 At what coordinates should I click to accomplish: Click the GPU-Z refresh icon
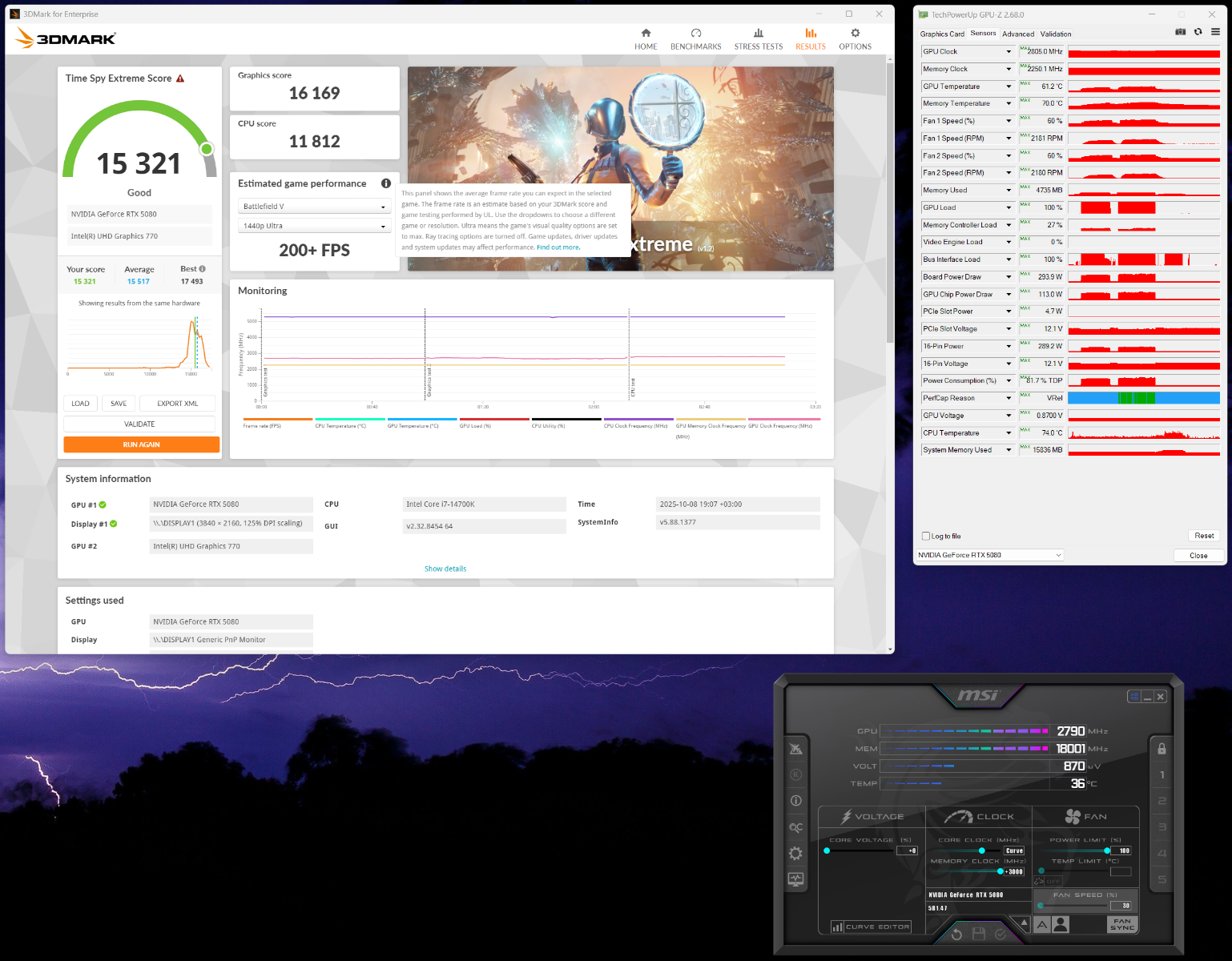point(1198,32)
